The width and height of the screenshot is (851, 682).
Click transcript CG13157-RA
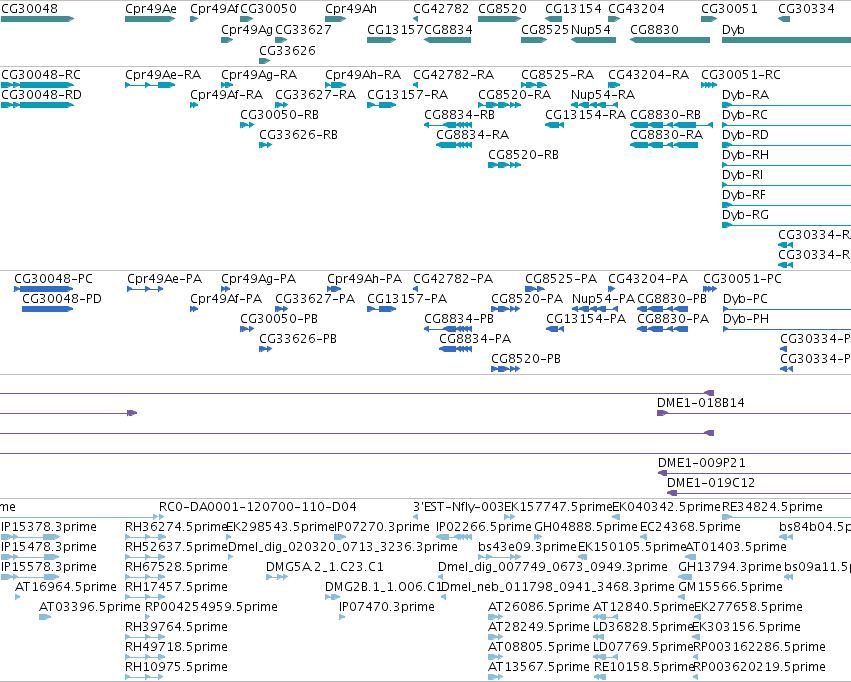click(x=407, y=95)
